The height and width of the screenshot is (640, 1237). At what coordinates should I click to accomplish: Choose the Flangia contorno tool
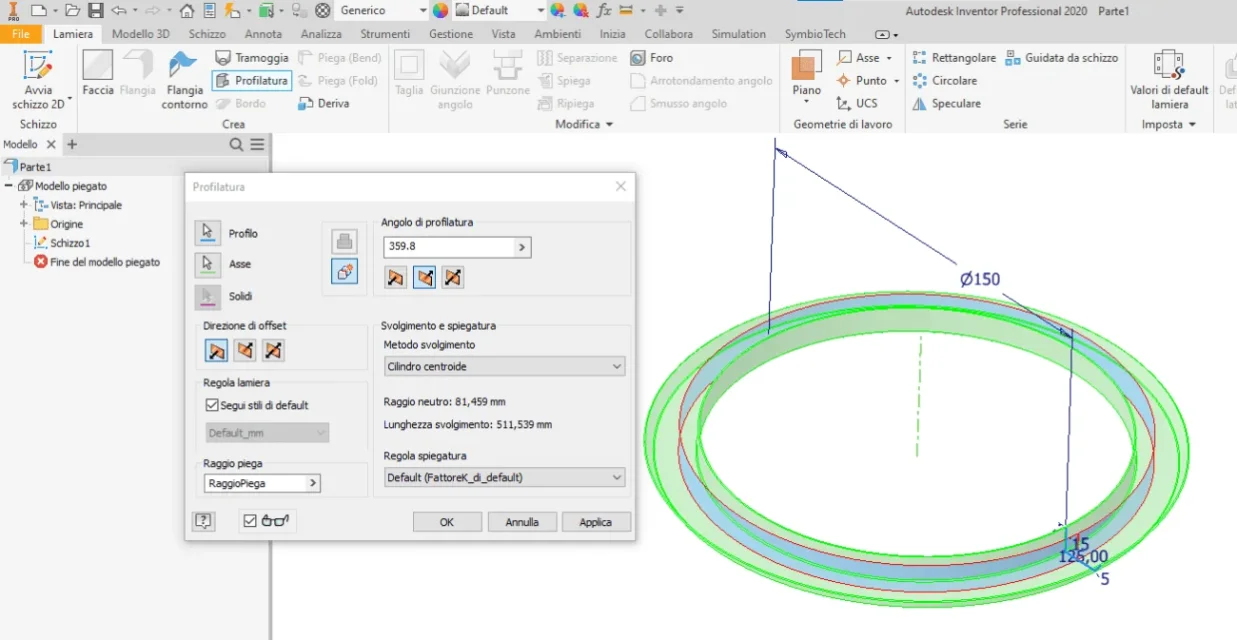click(184, 80)
